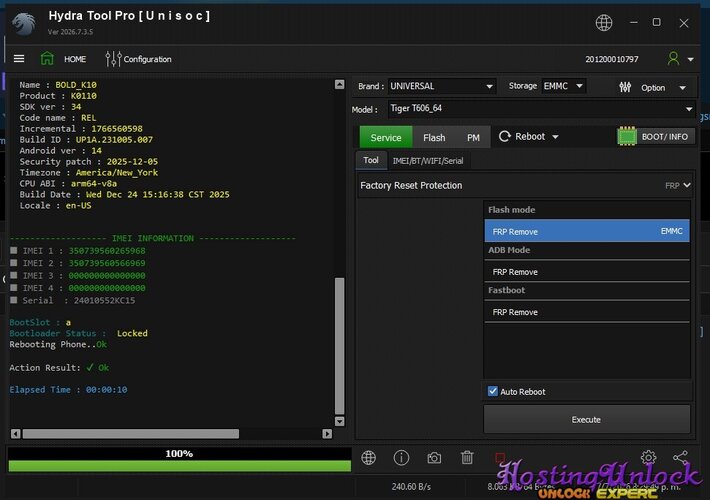The width and height of the screenshot is (710, 500).
Task: Click the horizontal log scrollbar thumb
Action: point(131,434)
